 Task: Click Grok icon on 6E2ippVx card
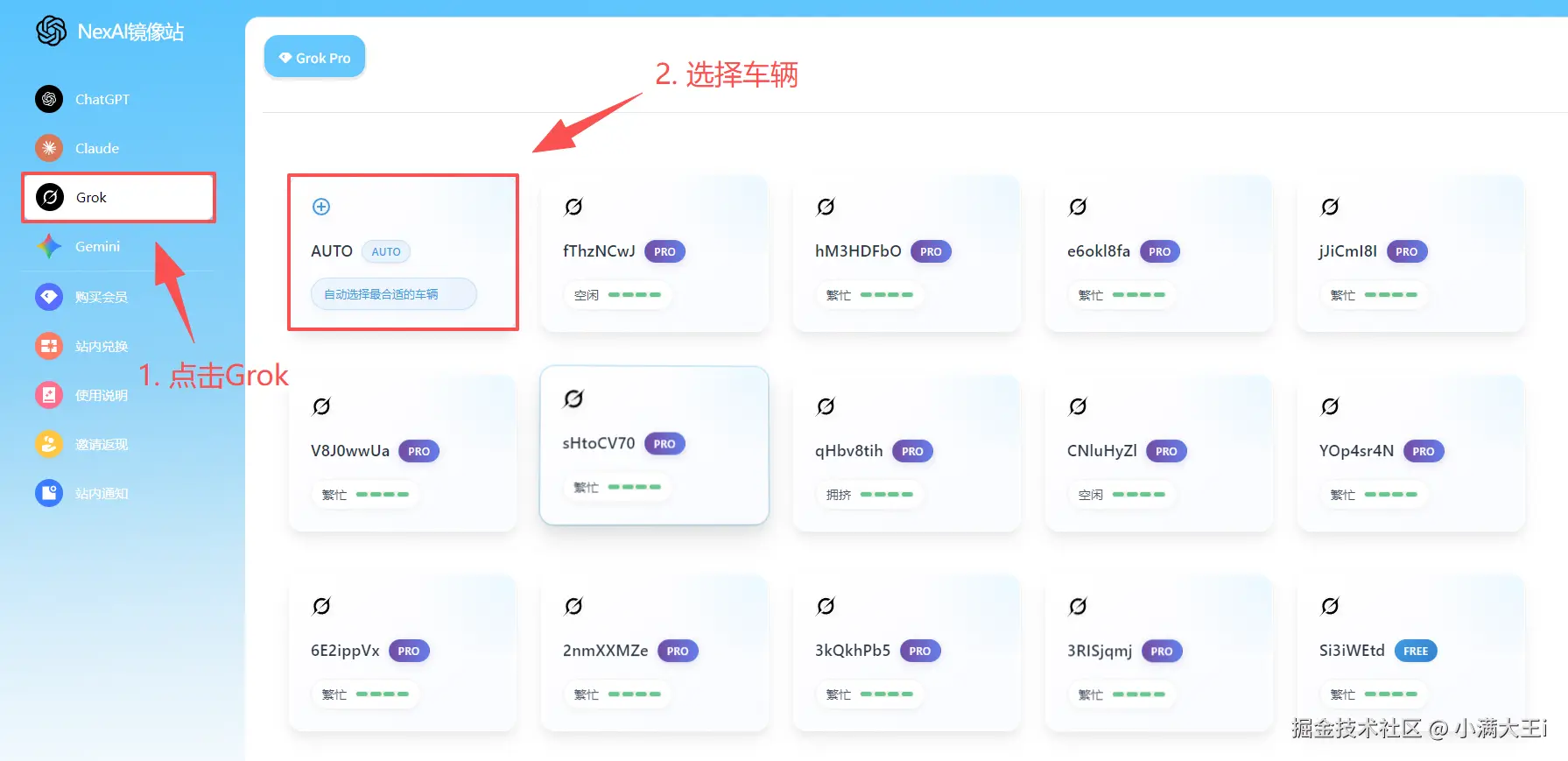click(321, 606)
